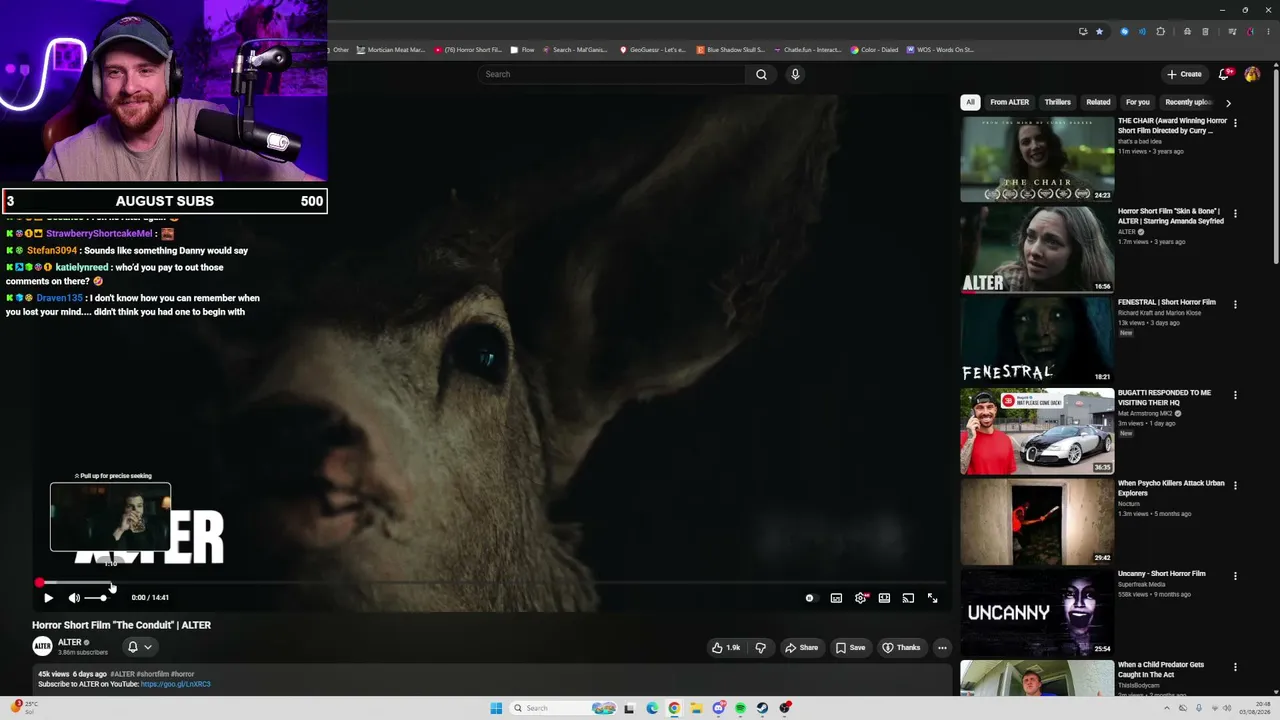Select the Recently uploaded filter chip
The height and width of the screenshot is (720, 1280).
click(1188, 102)
